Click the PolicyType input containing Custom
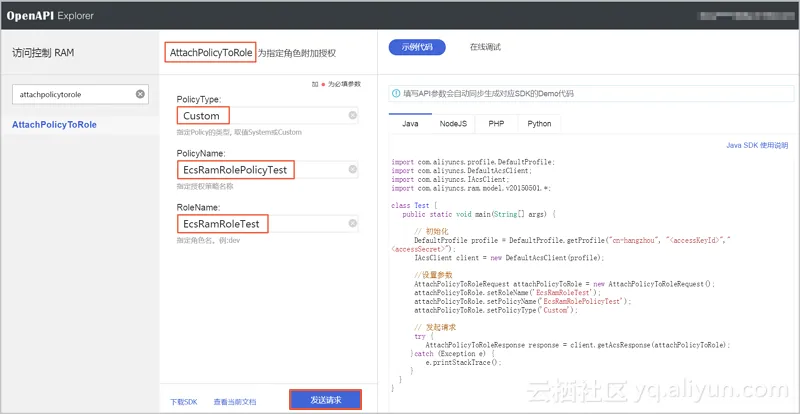This screenshot has width=800, height=414. point(267,115)
